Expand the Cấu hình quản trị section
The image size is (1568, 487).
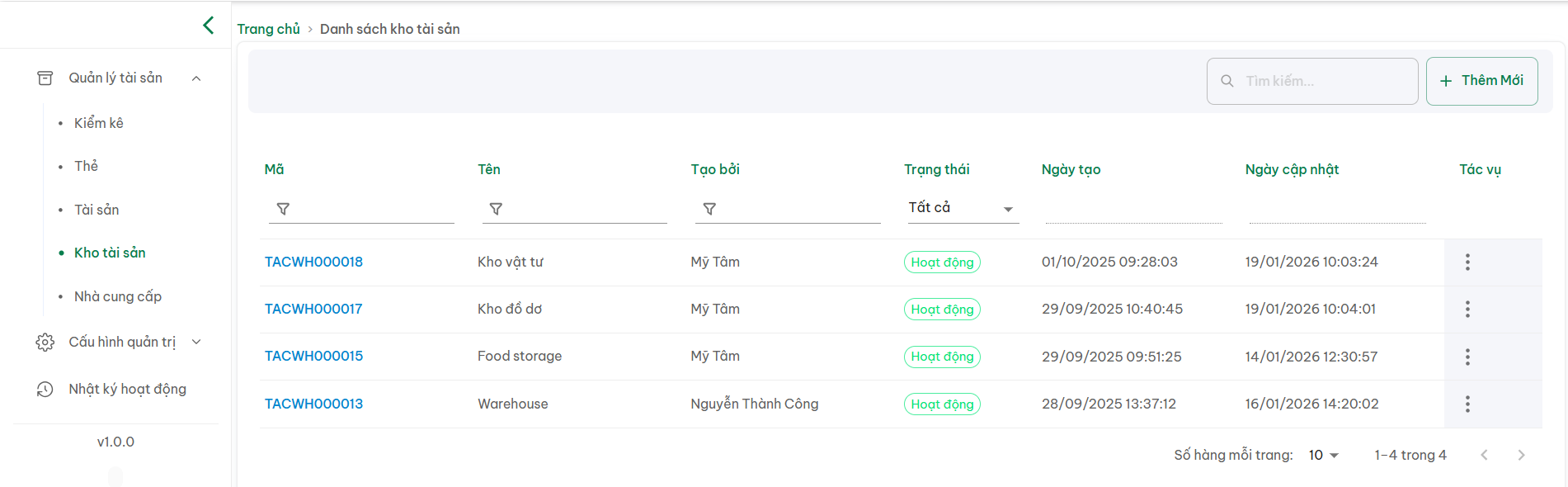(196, 342)
